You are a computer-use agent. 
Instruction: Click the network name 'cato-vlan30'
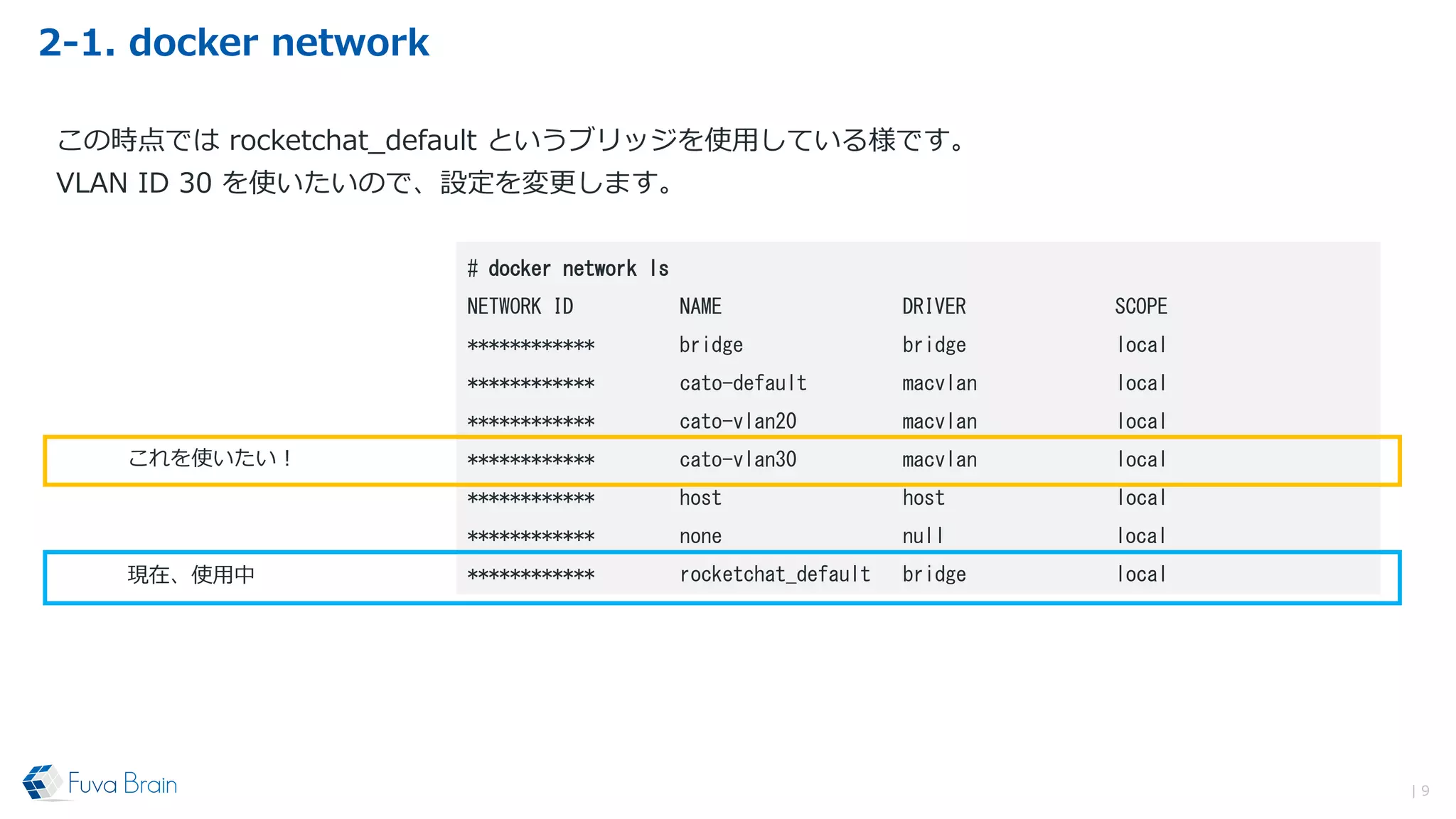(738, 460)
